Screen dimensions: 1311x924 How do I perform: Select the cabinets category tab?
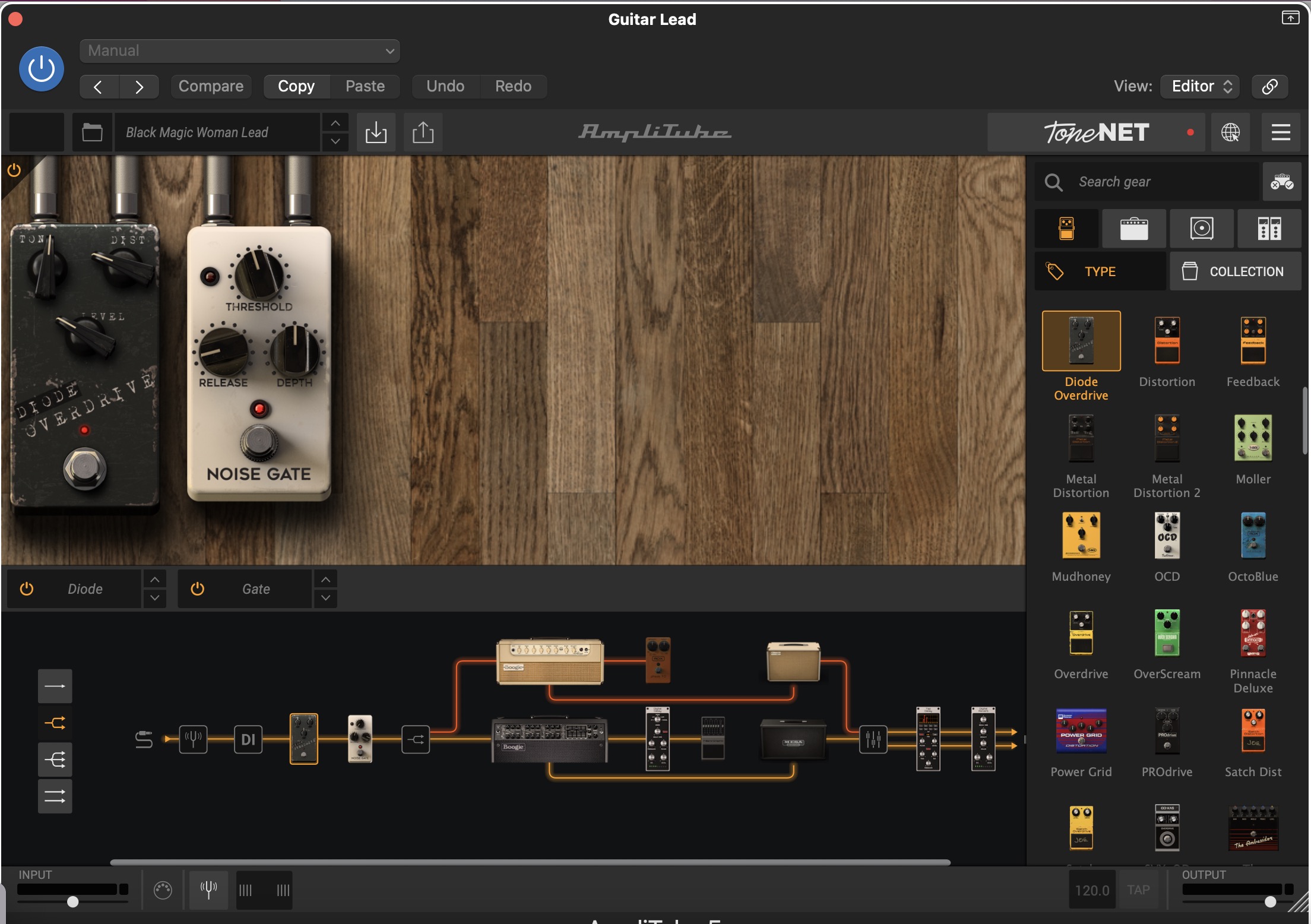coord(1202,229)
